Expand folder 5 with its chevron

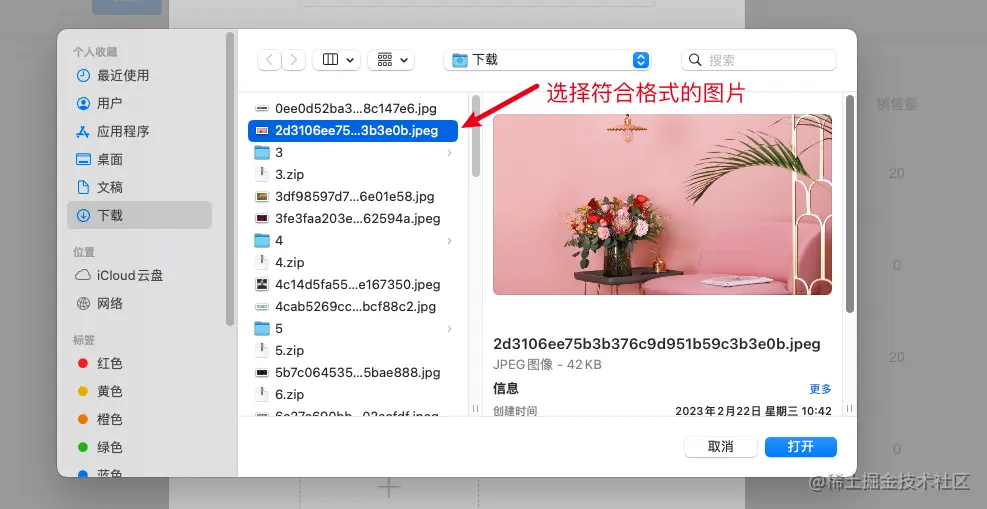click(449, 328)
